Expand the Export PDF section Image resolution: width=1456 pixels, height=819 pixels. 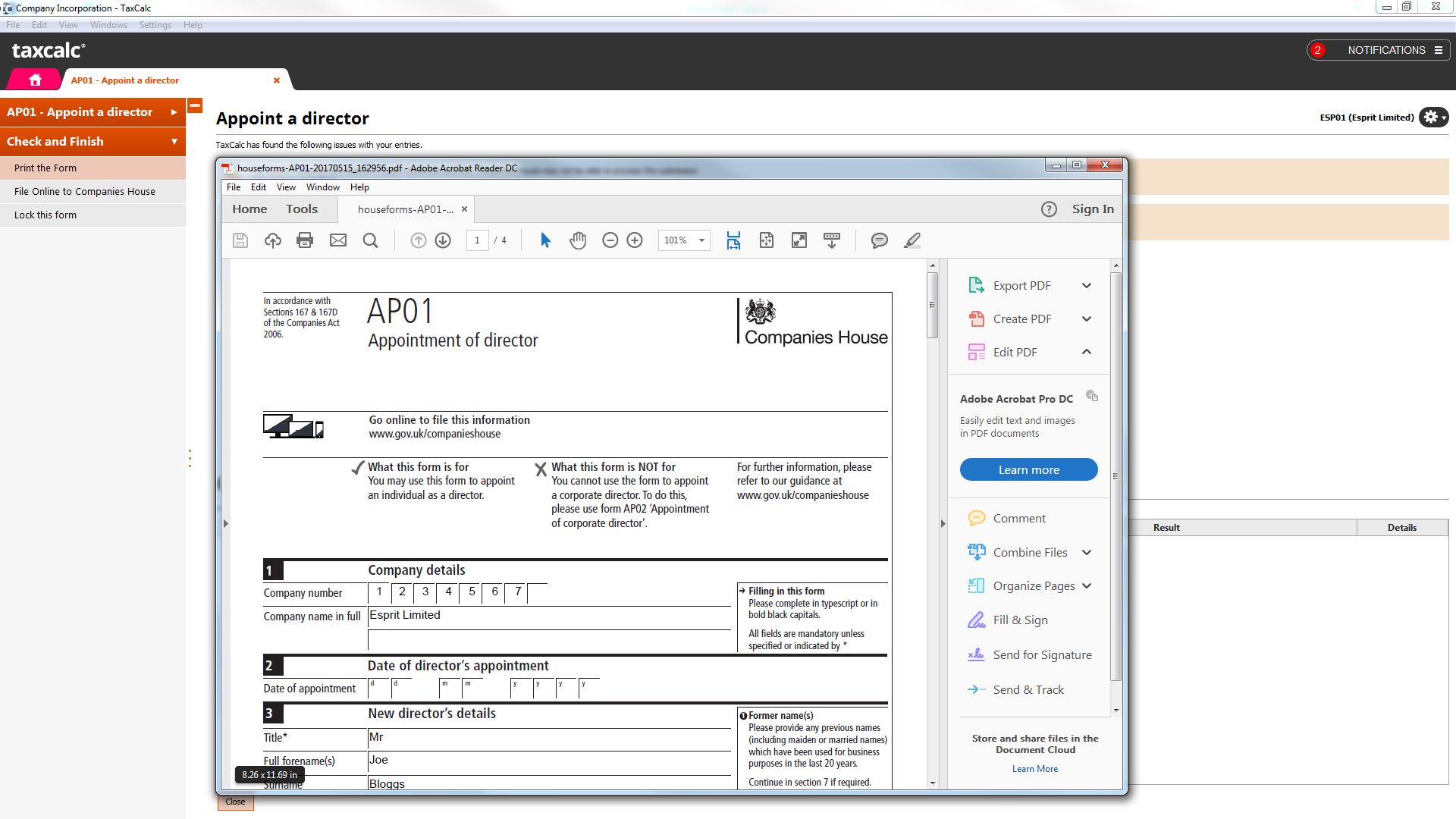(1086, 286)
